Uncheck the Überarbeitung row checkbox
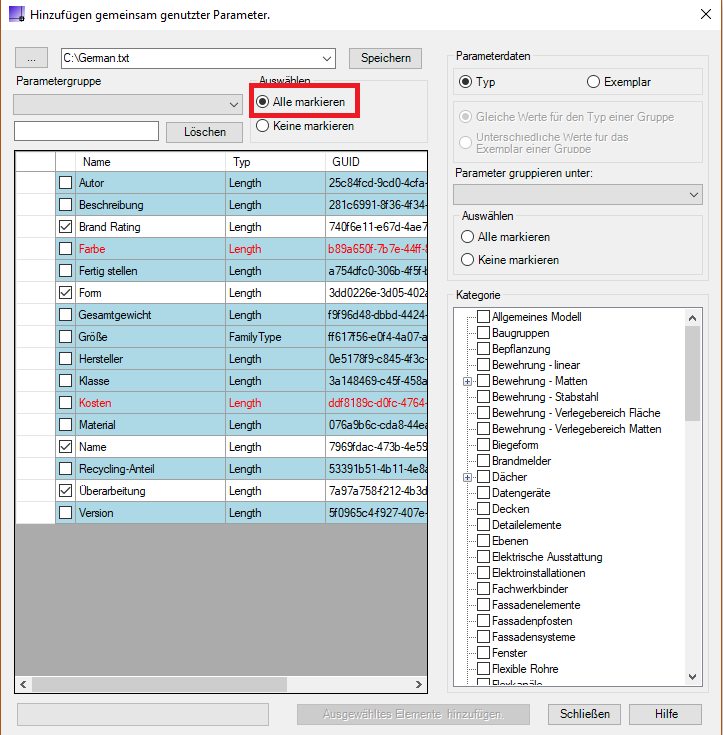The image size is (723, 735). 66,491
